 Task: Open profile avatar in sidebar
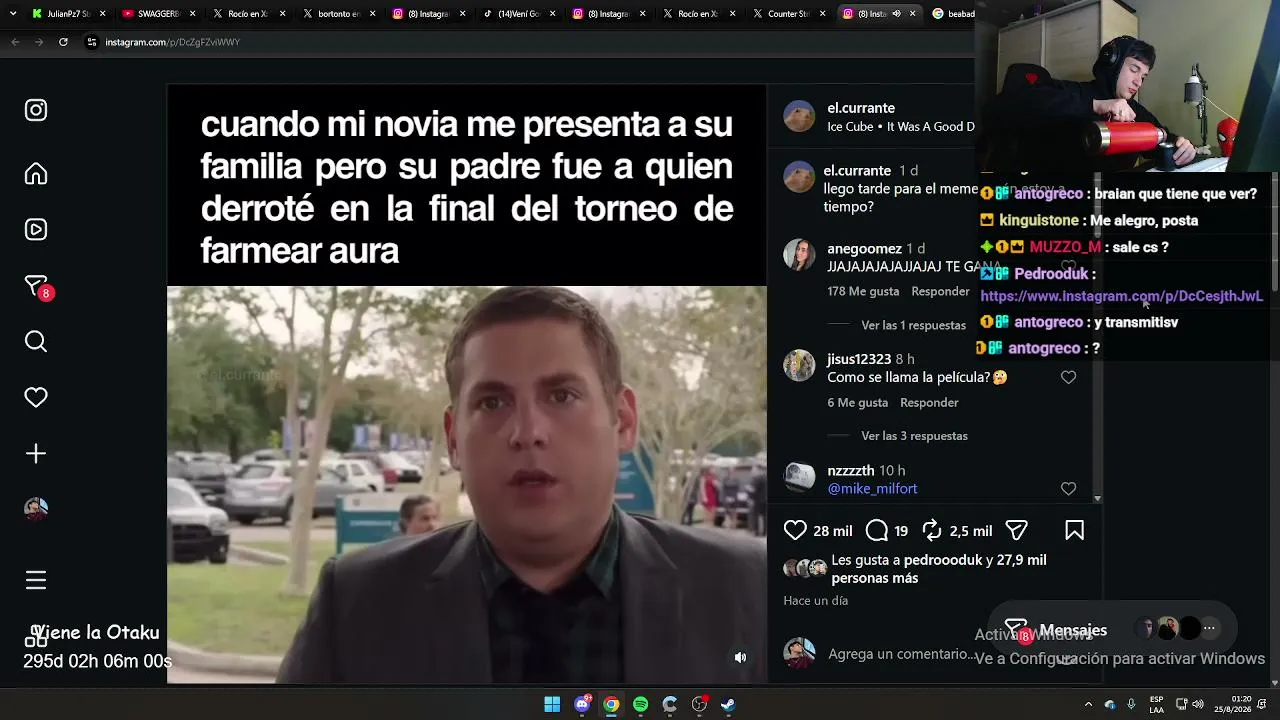coord(36,509)
